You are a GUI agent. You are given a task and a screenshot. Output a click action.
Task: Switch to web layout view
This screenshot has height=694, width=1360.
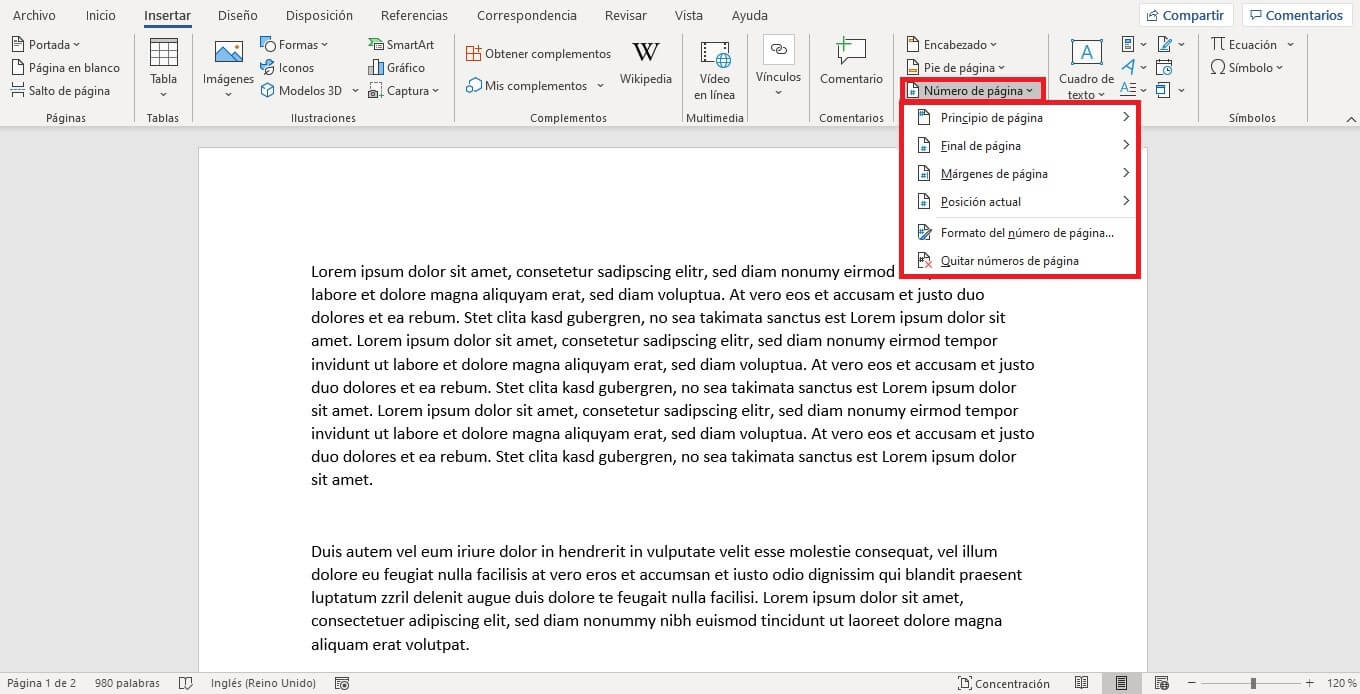click(1164, 683)
